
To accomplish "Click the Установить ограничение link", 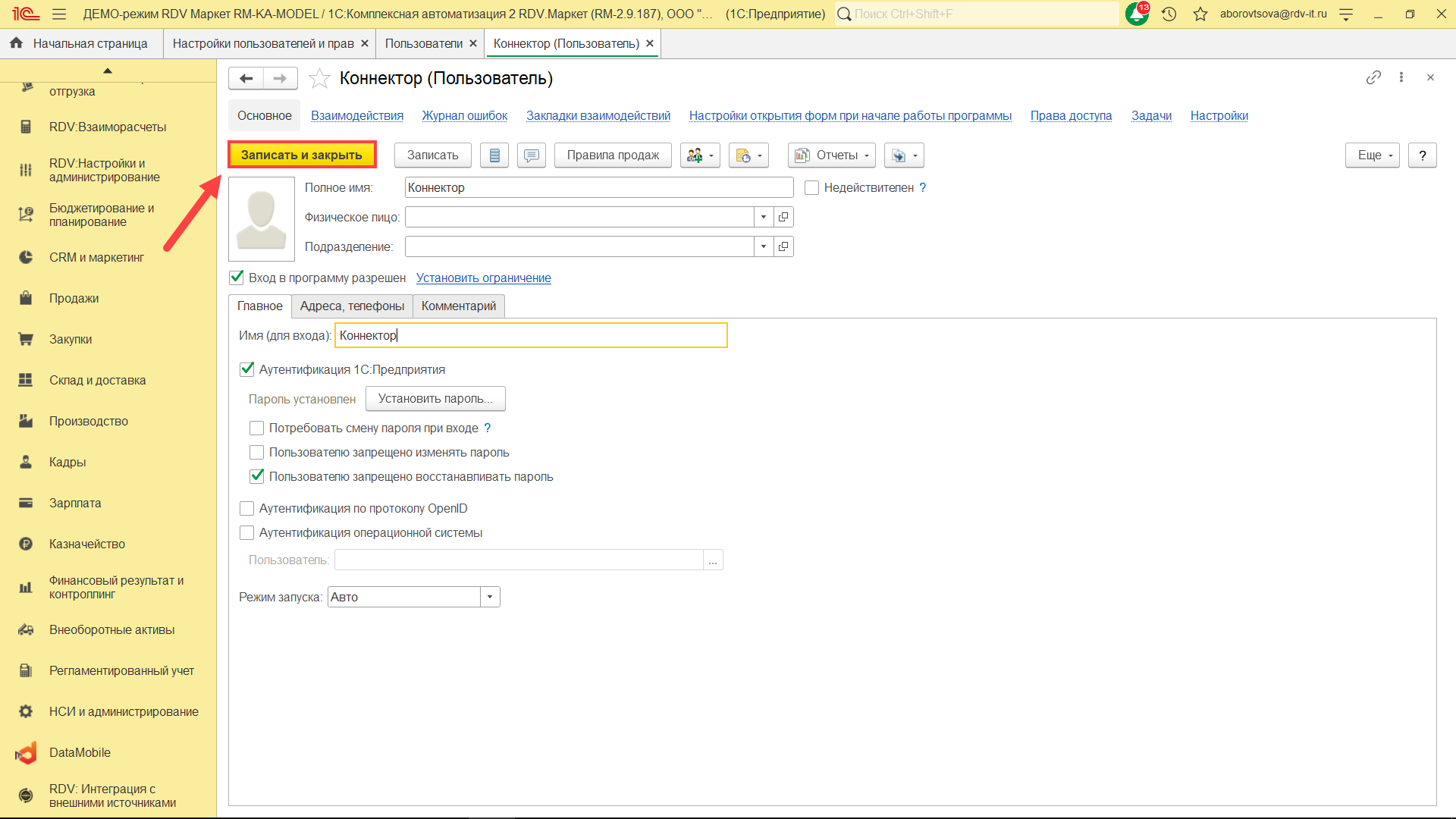I will [x=483, y=278].
